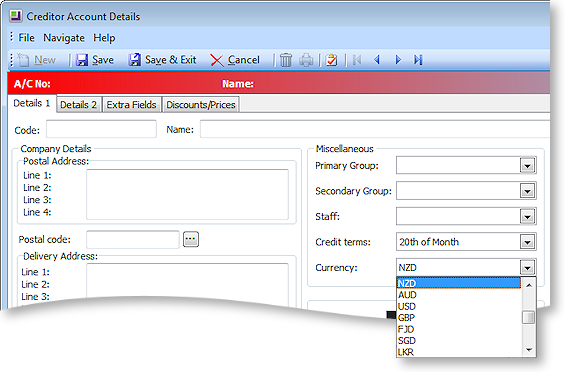The height and width of the screenshot is (372, 565).
Task: Open the Secondary Group dropdown
Action: [528, 191]
